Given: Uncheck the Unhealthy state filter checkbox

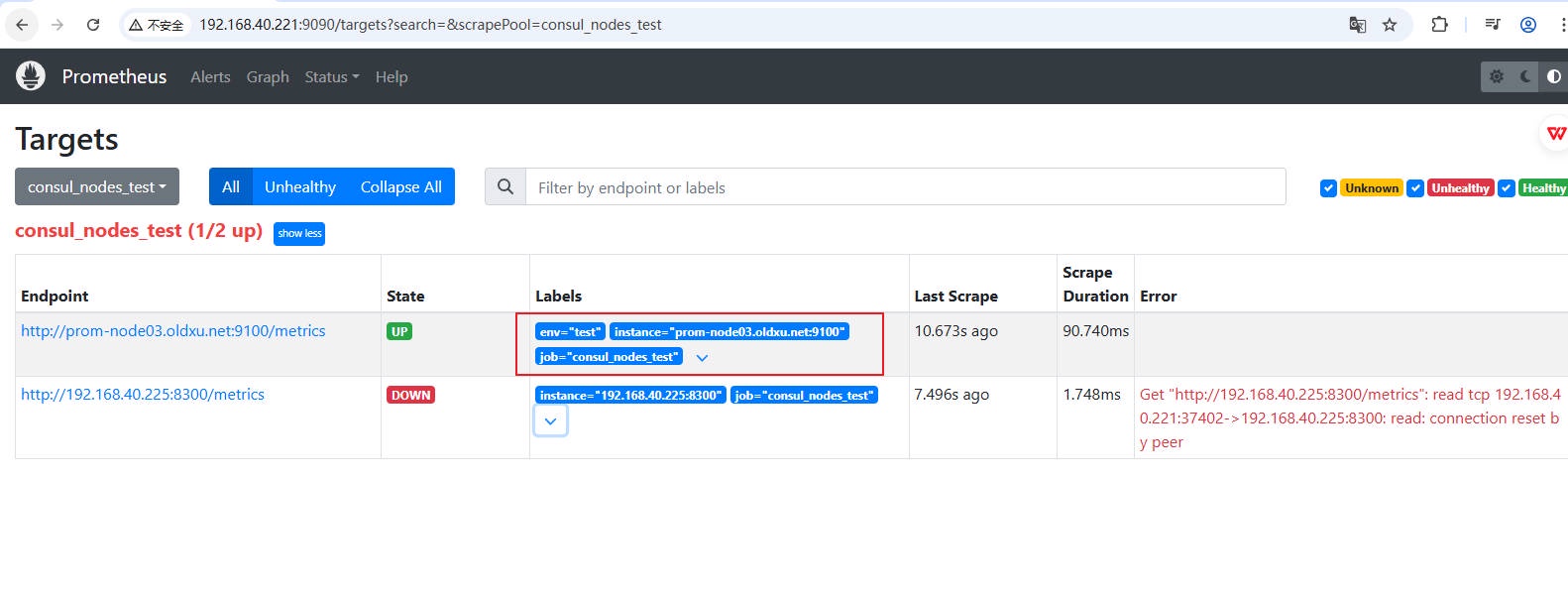Looking at the screenshot, I should pos(1415,188).
